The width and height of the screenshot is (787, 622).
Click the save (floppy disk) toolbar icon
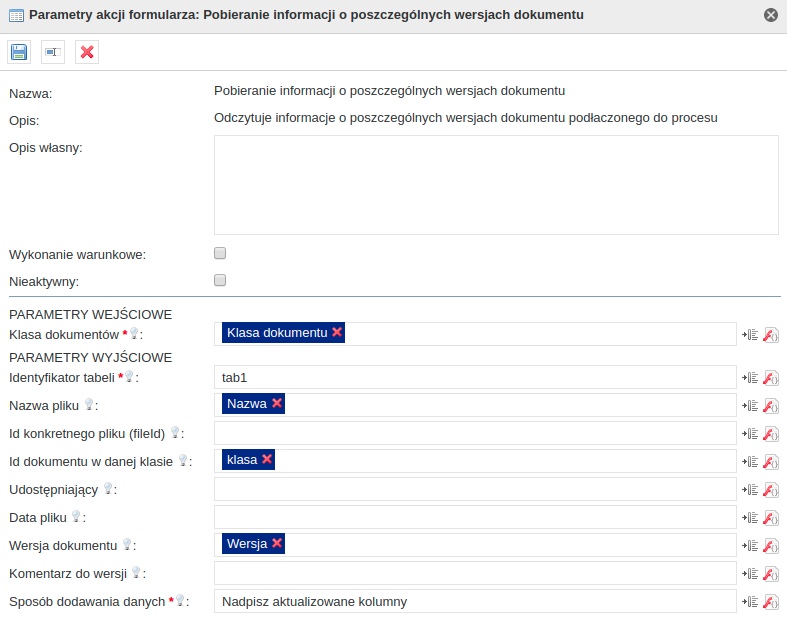[19, 52]
